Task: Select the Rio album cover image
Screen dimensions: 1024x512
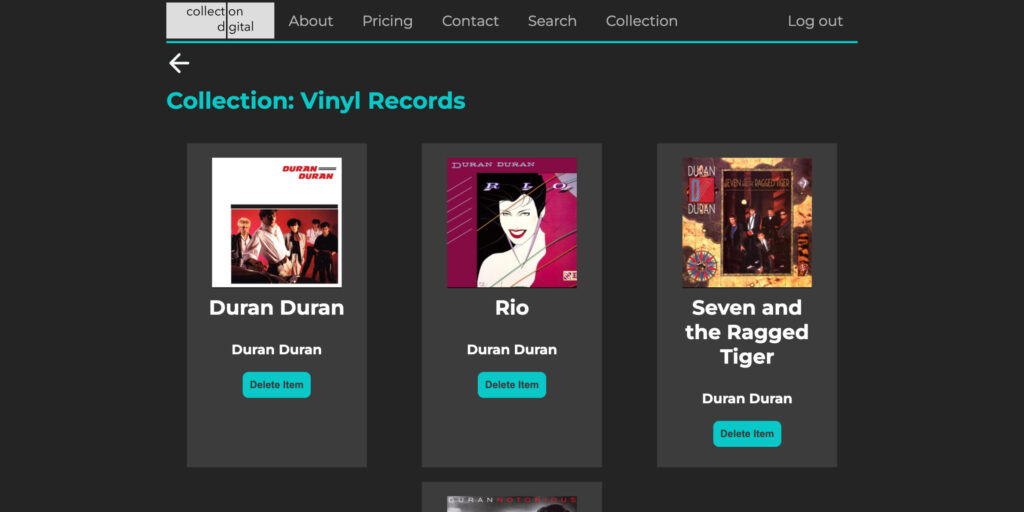Action: (x=512, y=222)
